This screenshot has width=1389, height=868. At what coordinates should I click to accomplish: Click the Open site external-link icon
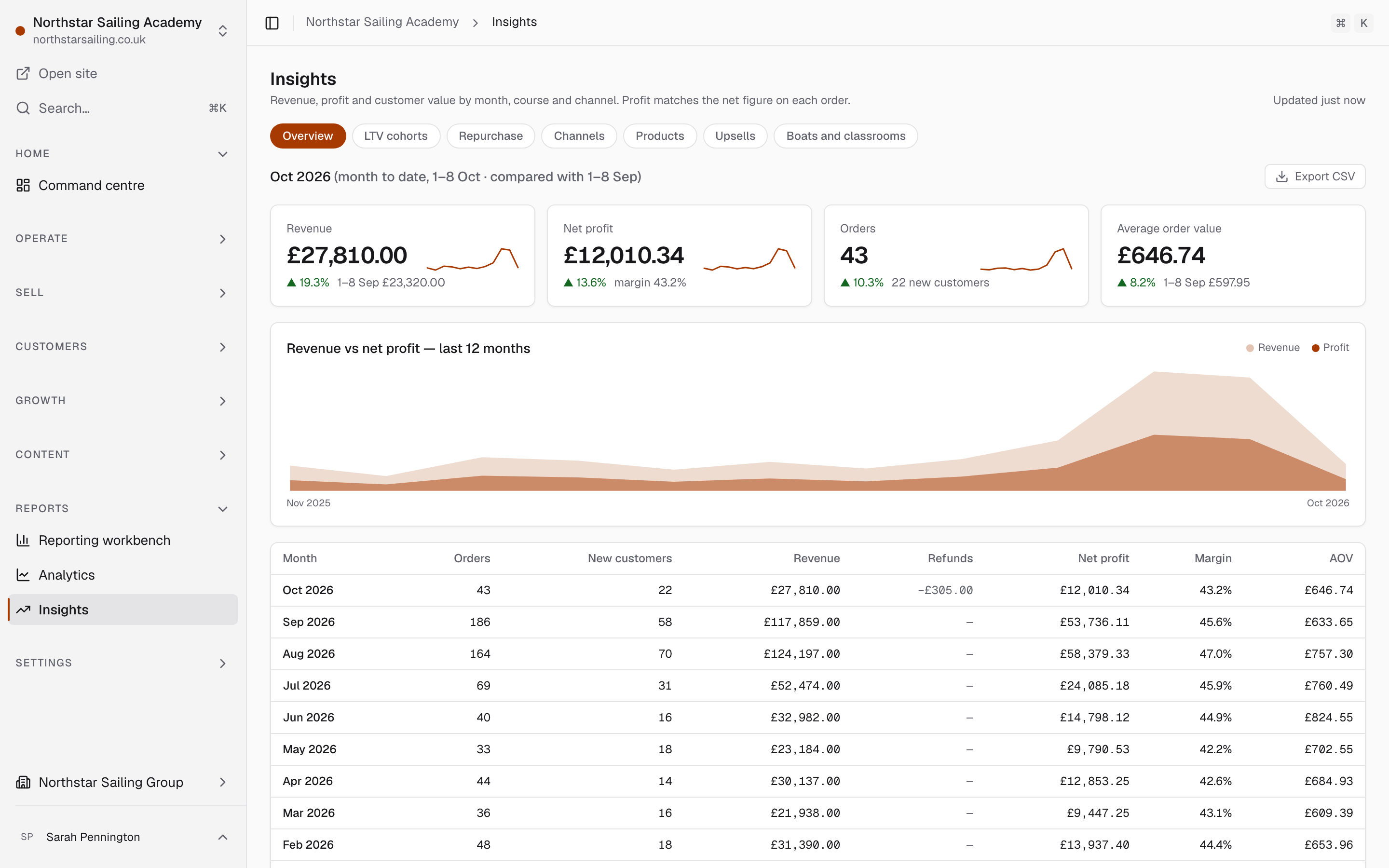(x=23, y=73)
